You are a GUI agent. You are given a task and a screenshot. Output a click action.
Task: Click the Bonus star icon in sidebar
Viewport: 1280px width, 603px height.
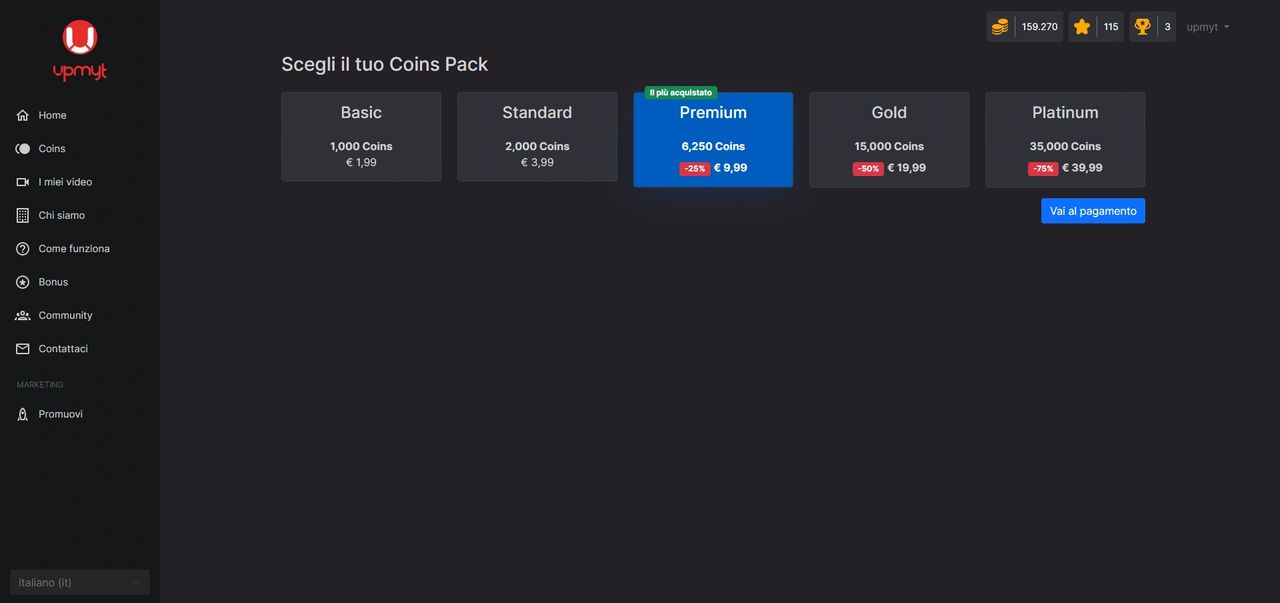[22, 281]
